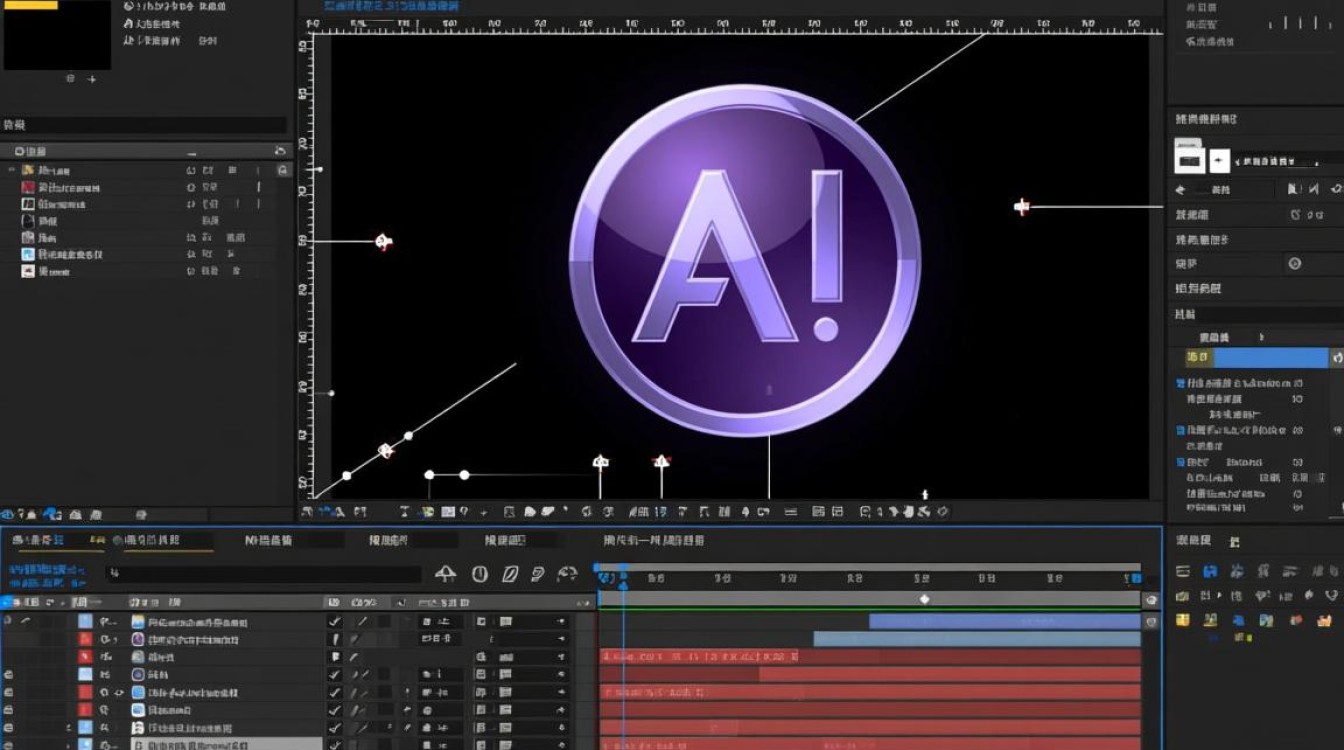
Task: Click into the timeline search input field
Action: click(263, 574)
